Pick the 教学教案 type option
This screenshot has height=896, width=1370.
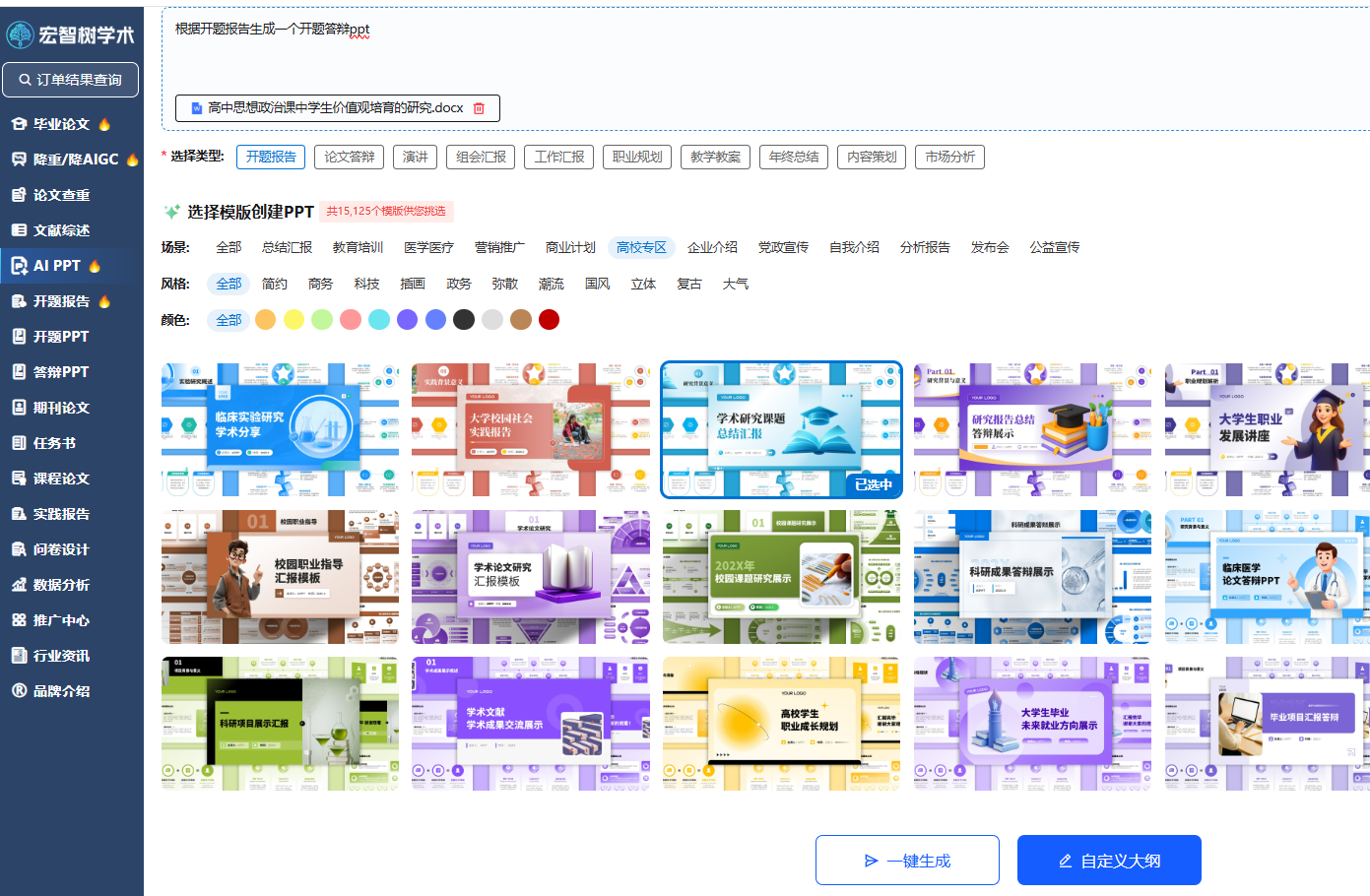[x=715, y=158]
